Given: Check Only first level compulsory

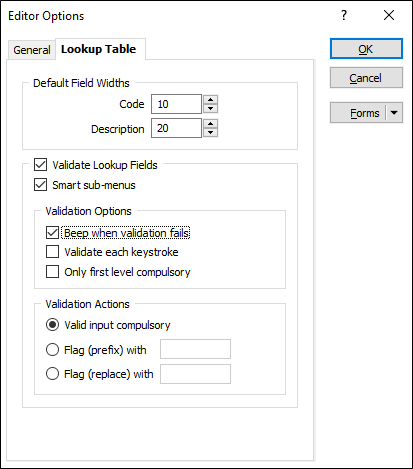Looking at the screenshot, I should coord(52,271).
